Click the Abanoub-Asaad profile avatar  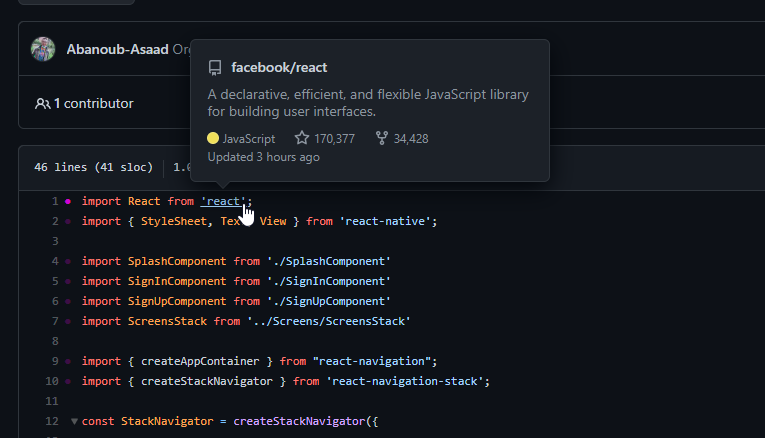coord(43,49)
